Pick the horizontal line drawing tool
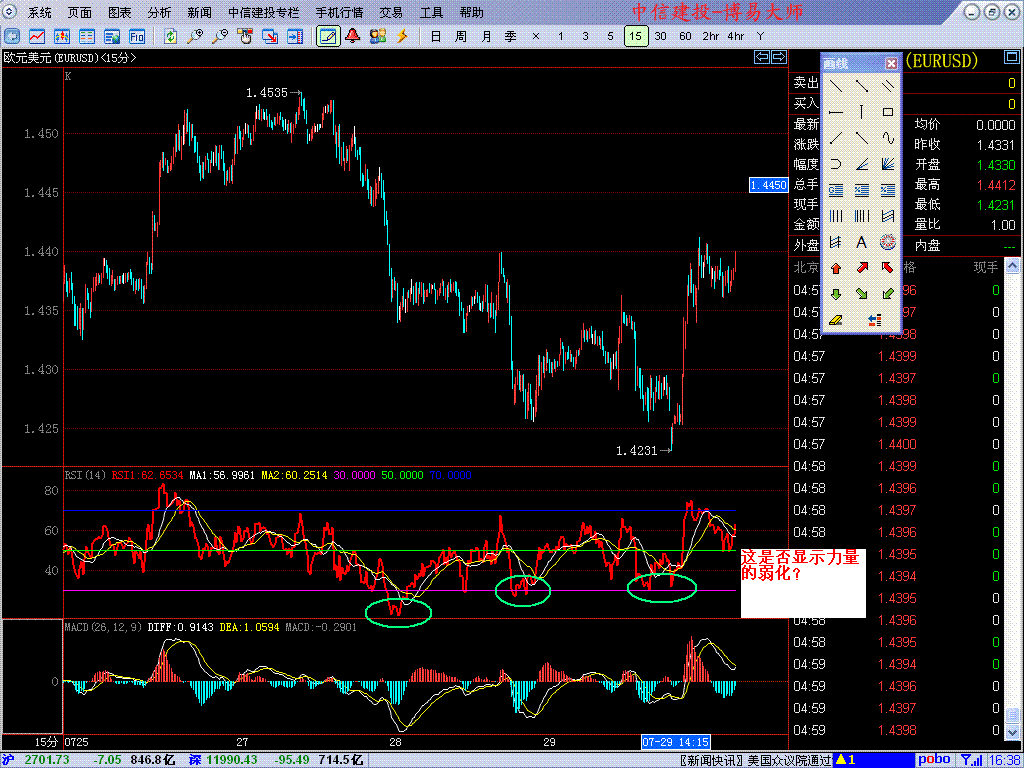 point(835,112)
